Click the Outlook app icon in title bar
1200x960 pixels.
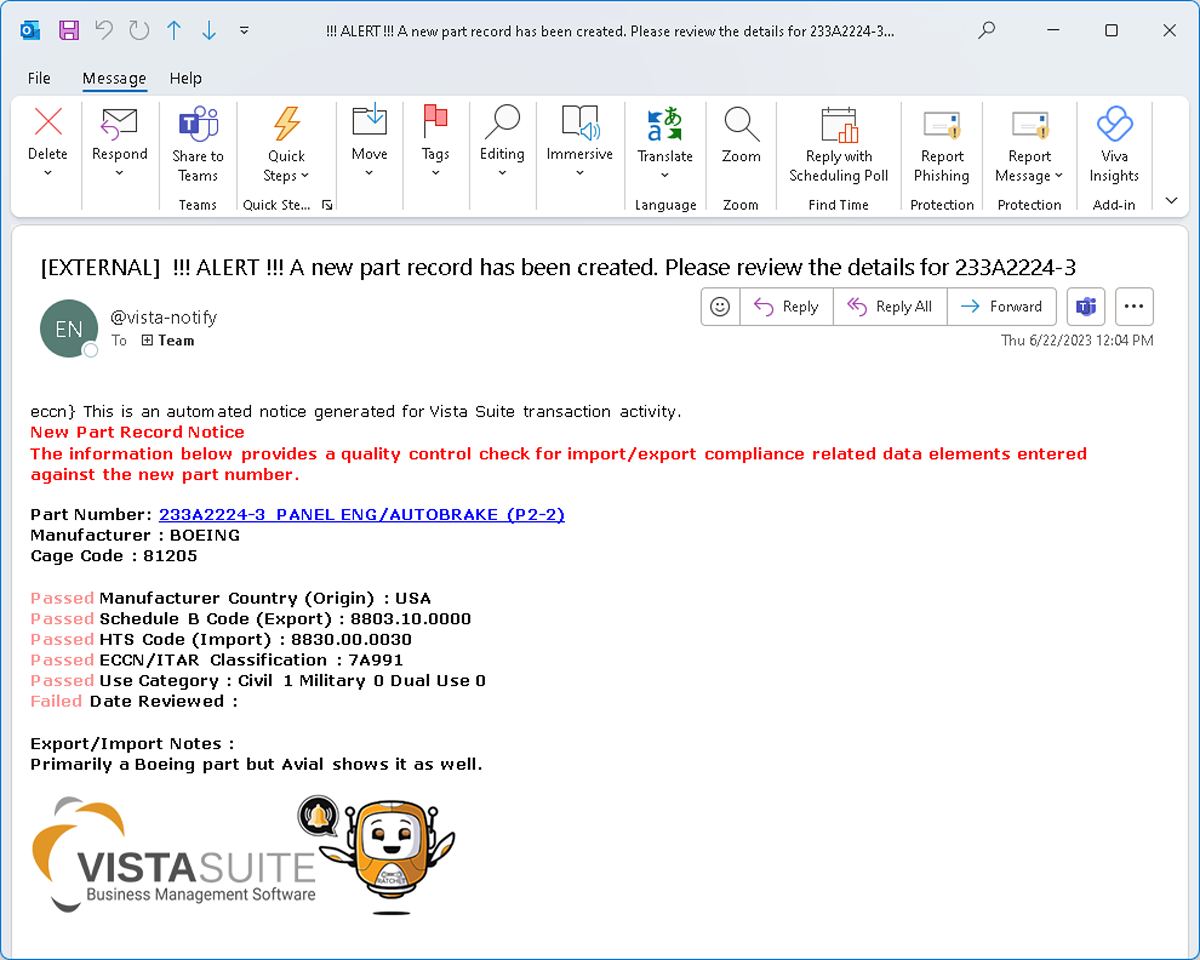(x=31, y=31)
